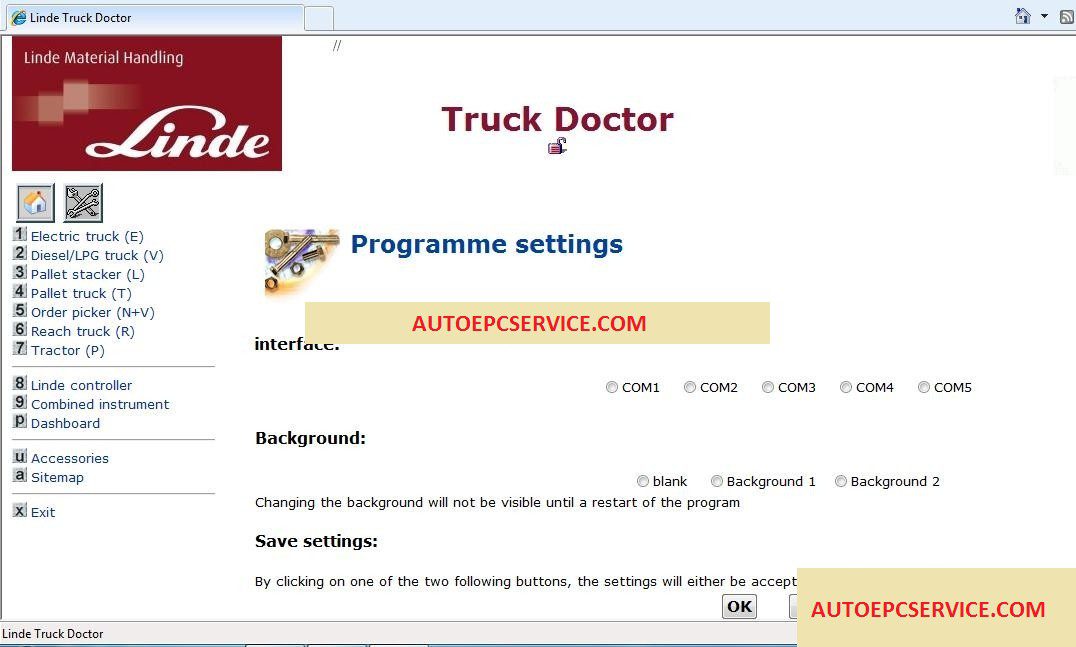Open Electric truck (E) link
This screenshot has width=1076, height=647.
pyautogui.click(x=87, y=236)
